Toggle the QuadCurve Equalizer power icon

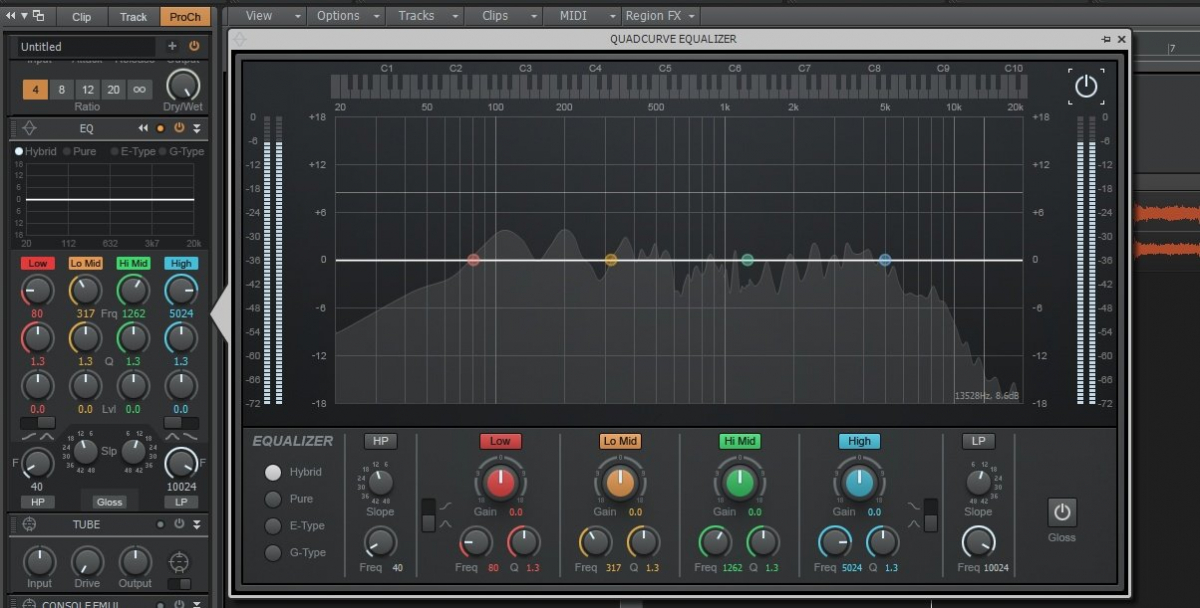tap(1086, 86)
